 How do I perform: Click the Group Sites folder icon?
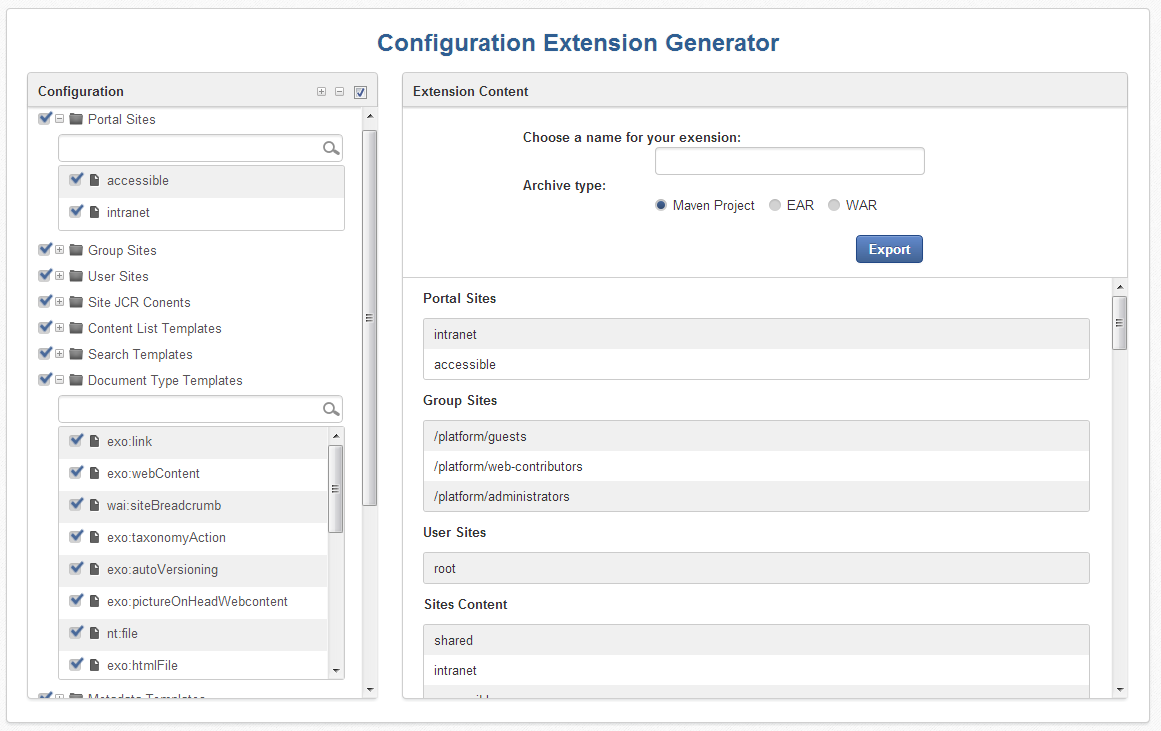pyautogui.click(x=76, y=250)
